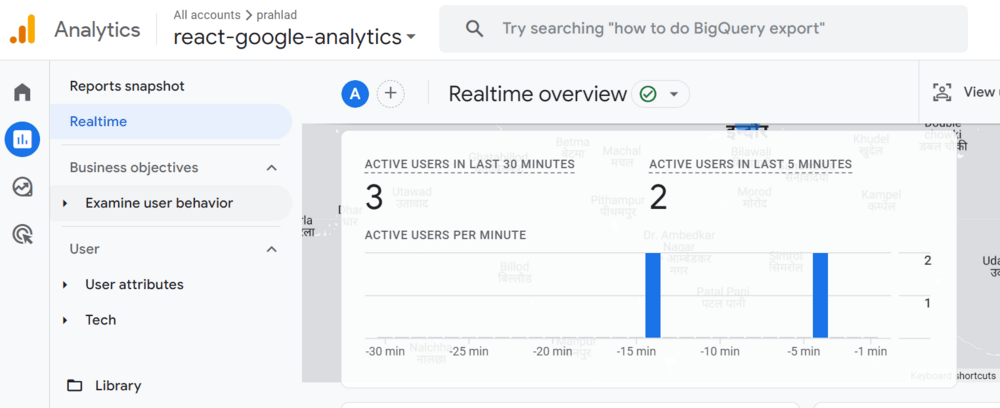
Task: Select the Reports bar chart icon
Action: click(x=22, y=139)
